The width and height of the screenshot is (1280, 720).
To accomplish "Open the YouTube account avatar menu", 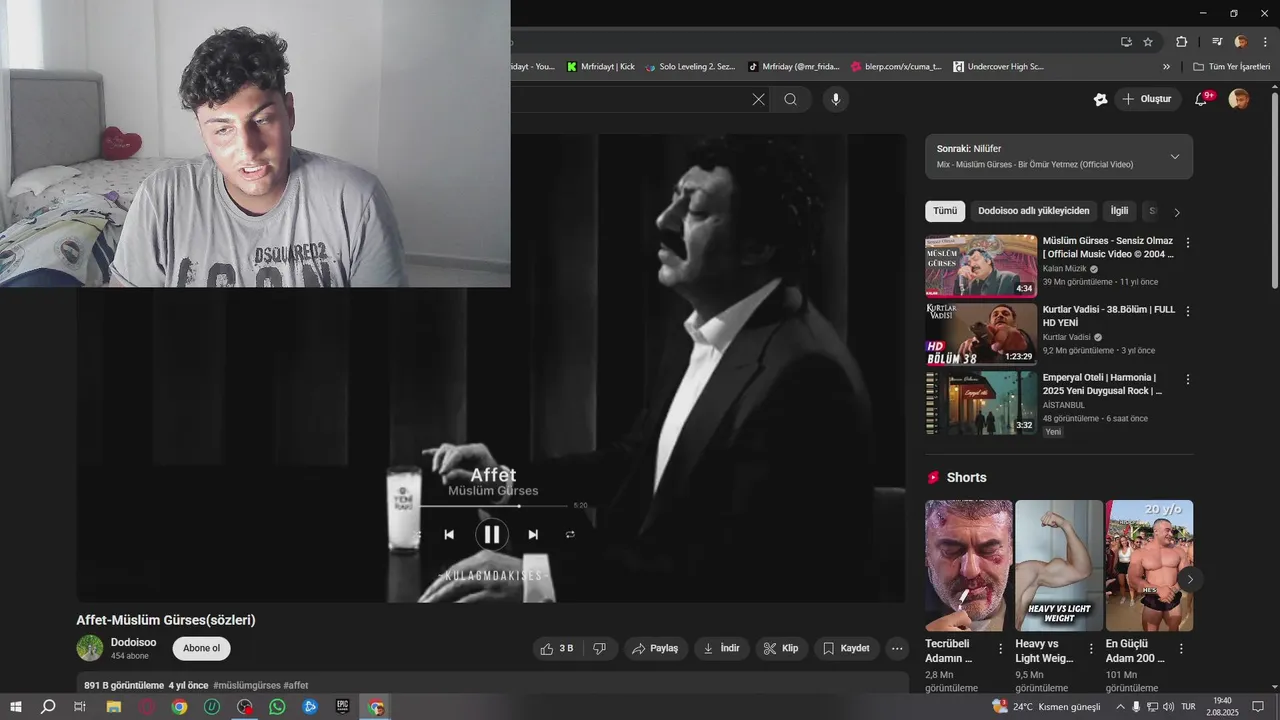I will click(x=1239, y=99).
